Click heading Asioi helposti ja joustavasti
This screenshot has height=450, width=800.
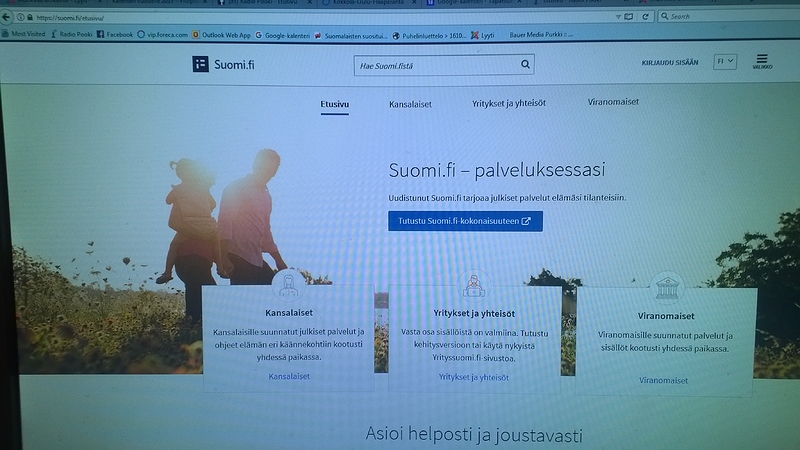[x=474, y=435]
